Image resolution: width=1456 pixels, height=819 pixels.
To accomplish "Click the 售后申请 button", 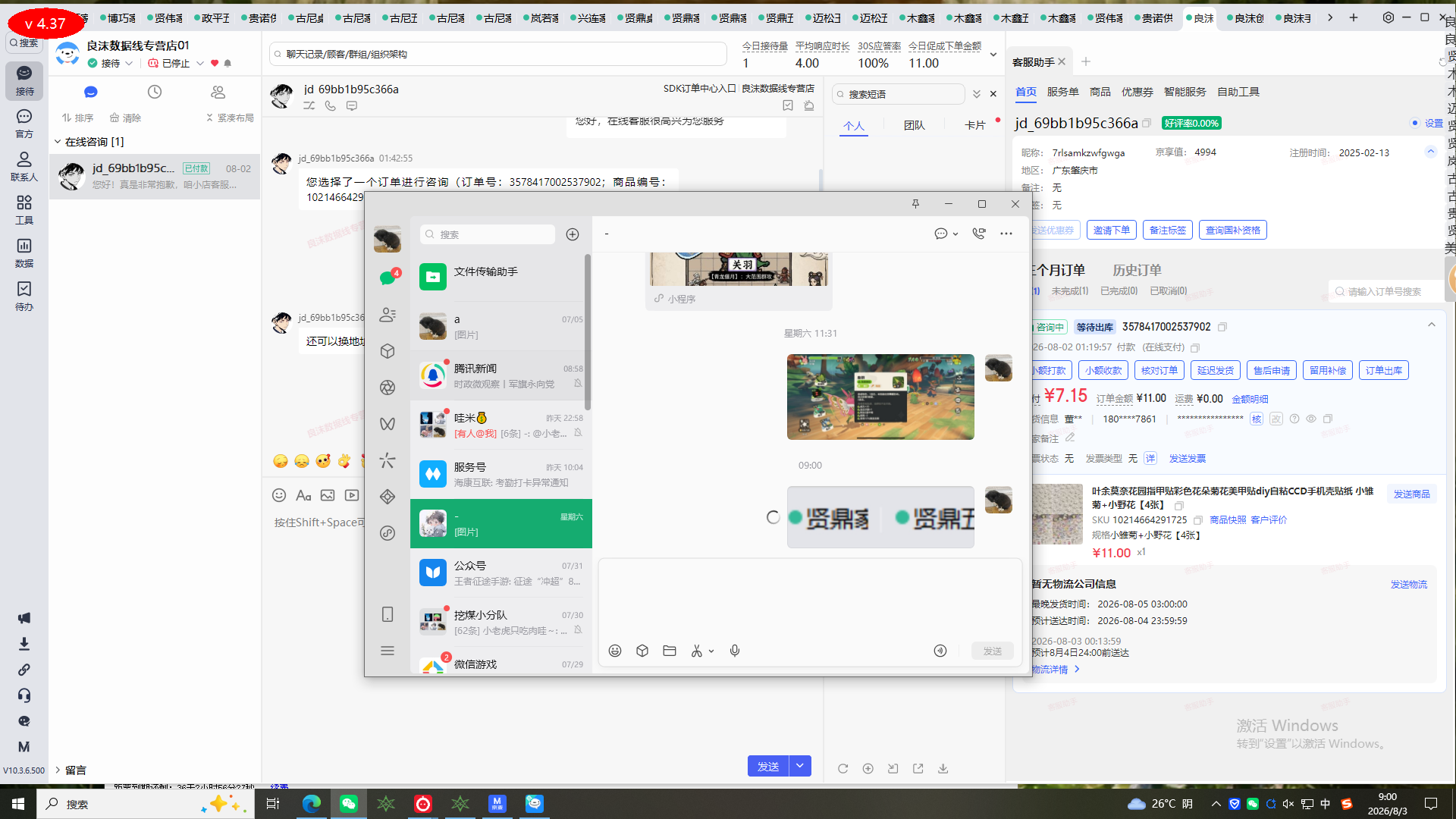I will click(1271, 370).
